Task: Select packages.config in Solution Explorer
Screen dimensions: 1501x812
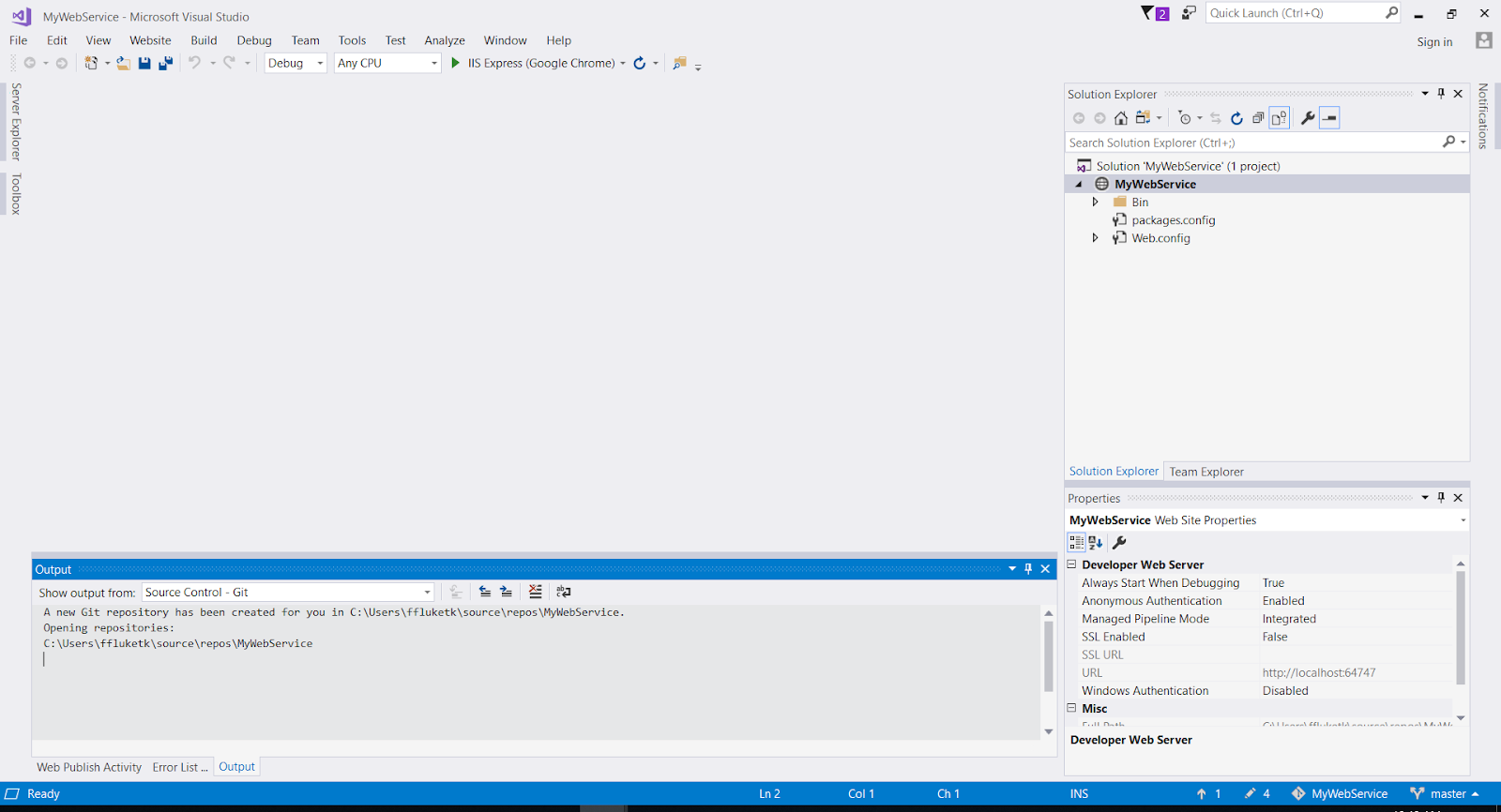Action: point(1173,220)
